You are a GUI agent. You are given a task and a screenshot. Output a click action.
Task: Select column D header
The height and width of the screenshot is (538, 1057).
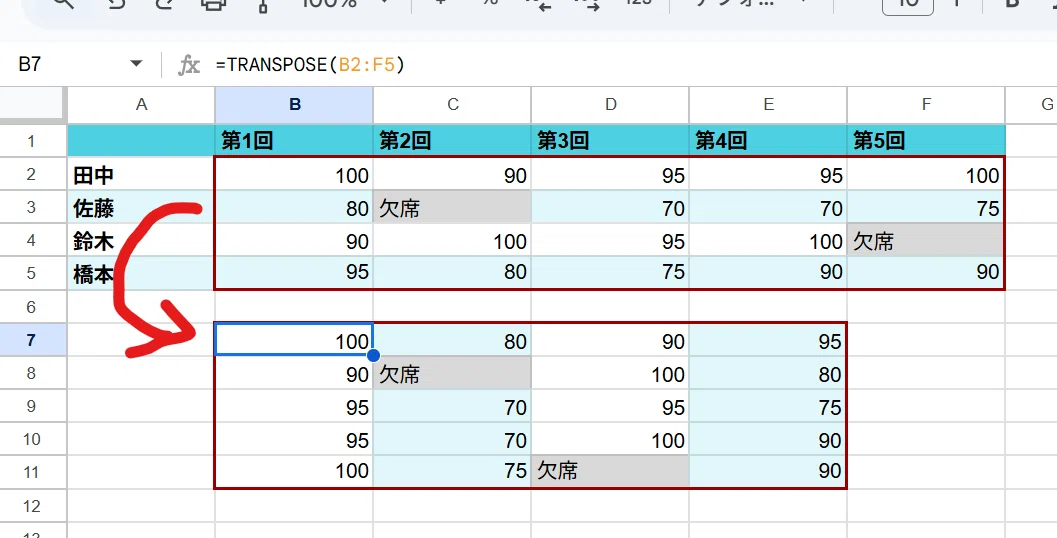(610, 104)
